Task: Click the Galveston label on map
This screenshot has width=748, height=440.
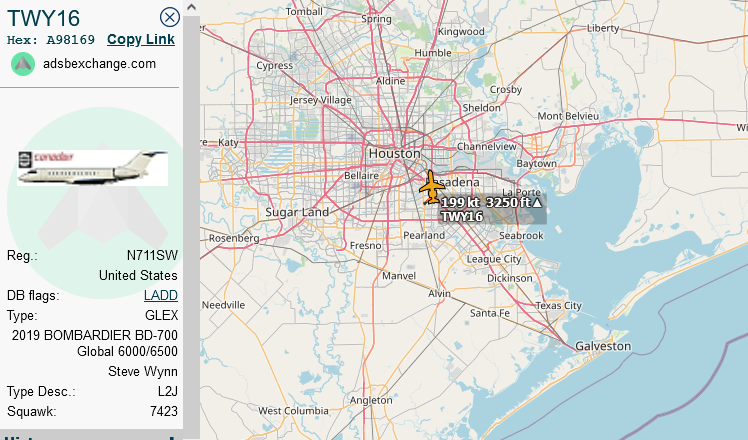Action: pyautogui.click(x=603, y=346)
